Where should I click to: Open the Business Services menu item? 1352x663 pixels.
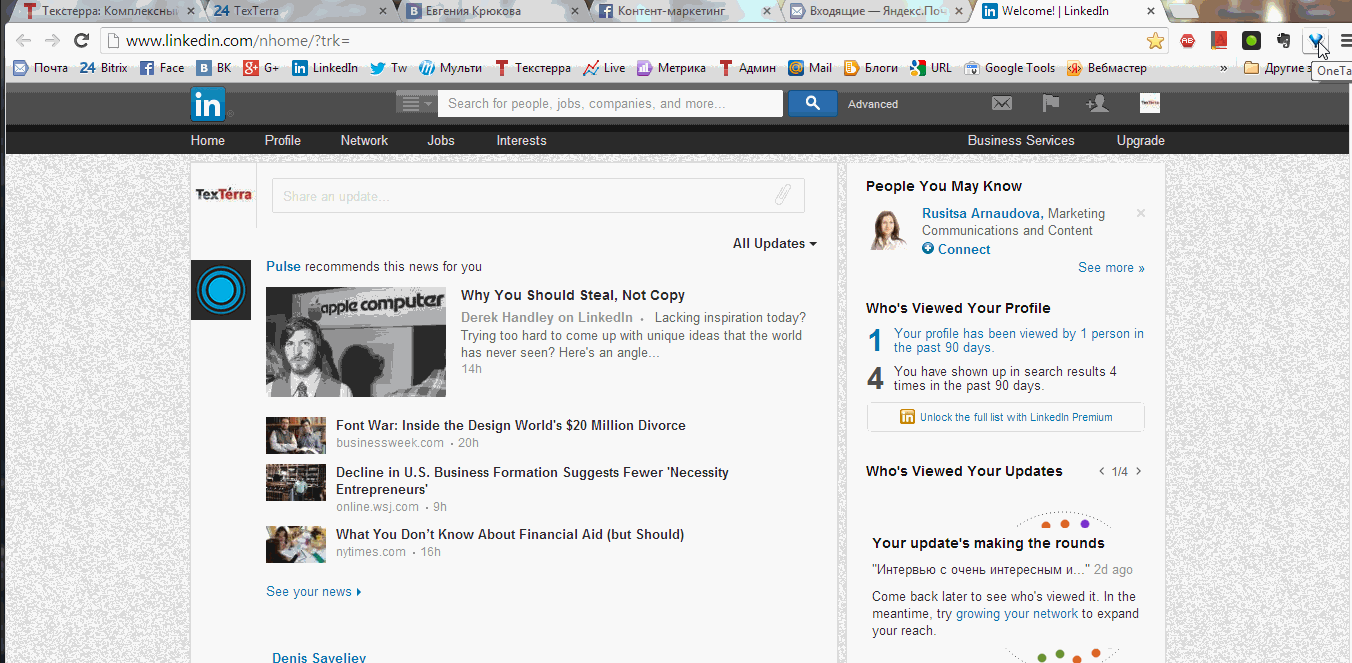1021,140
